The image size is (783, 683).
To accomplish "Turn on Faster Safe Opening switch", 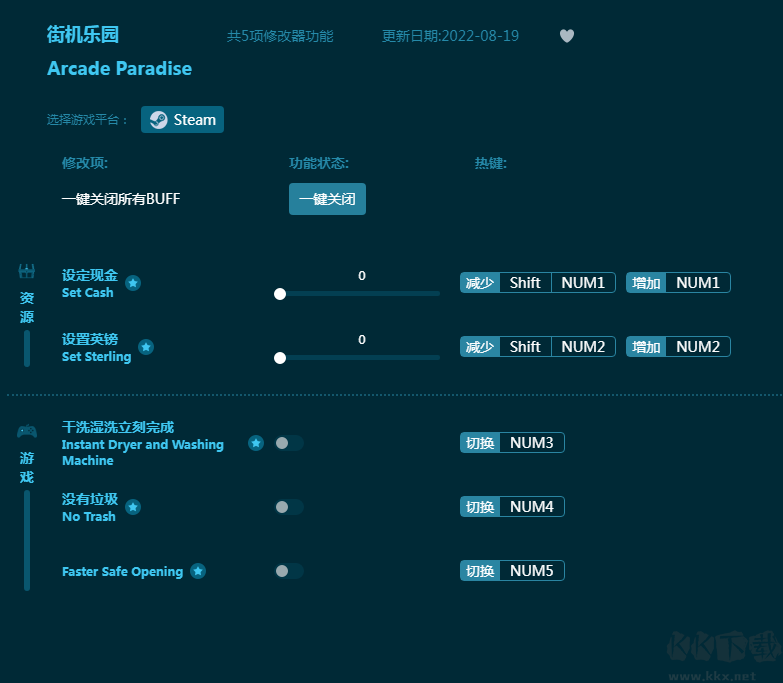I will click(289, 571).
